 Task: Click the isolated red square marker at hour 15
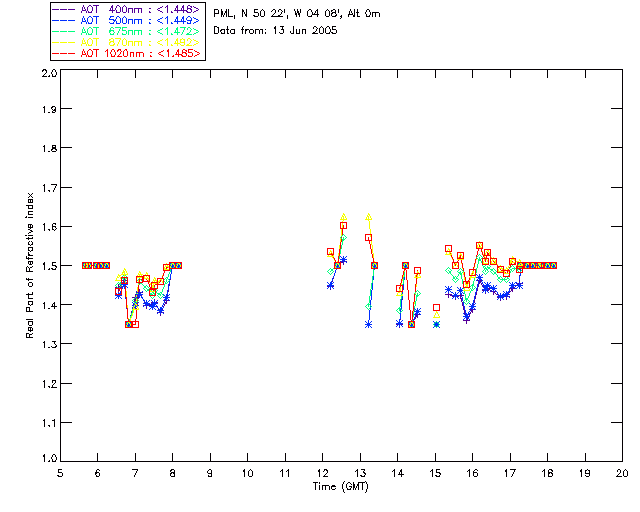pyautogui.click(x=436, y=307)
